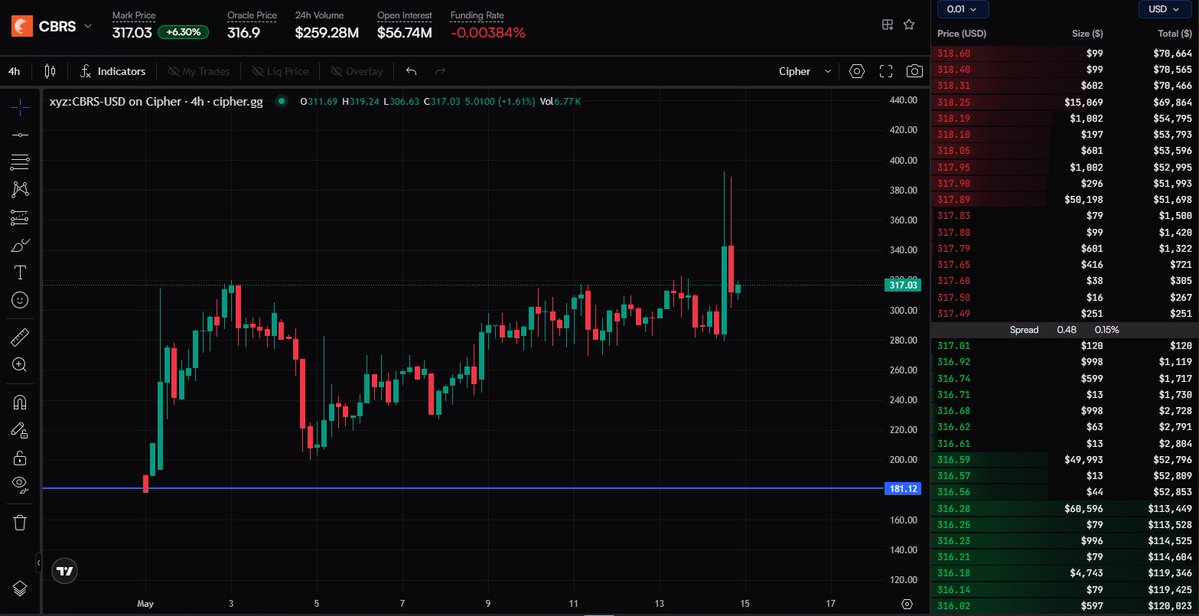
Task: Click the +6.30% change badge
Action: point(184,33)
